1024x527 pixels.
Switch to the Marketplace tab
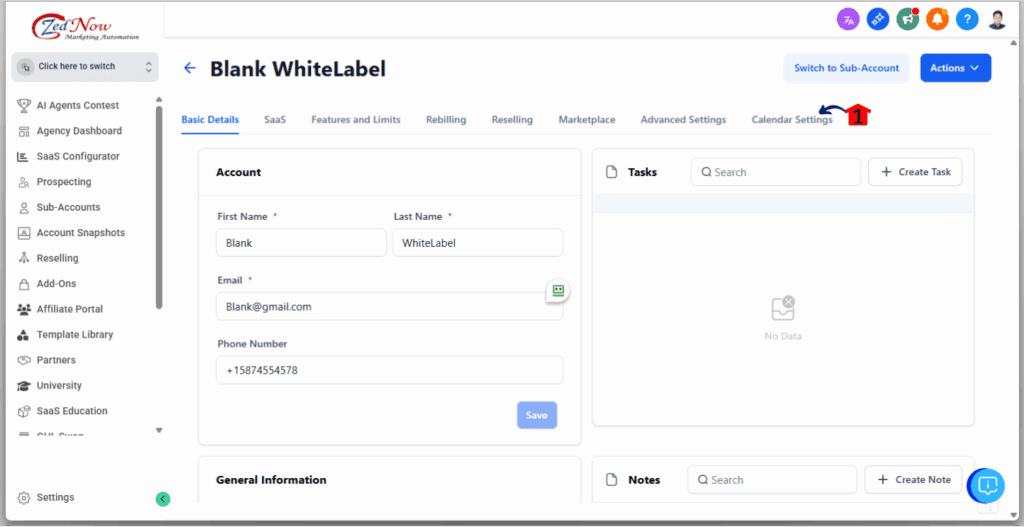586,120
